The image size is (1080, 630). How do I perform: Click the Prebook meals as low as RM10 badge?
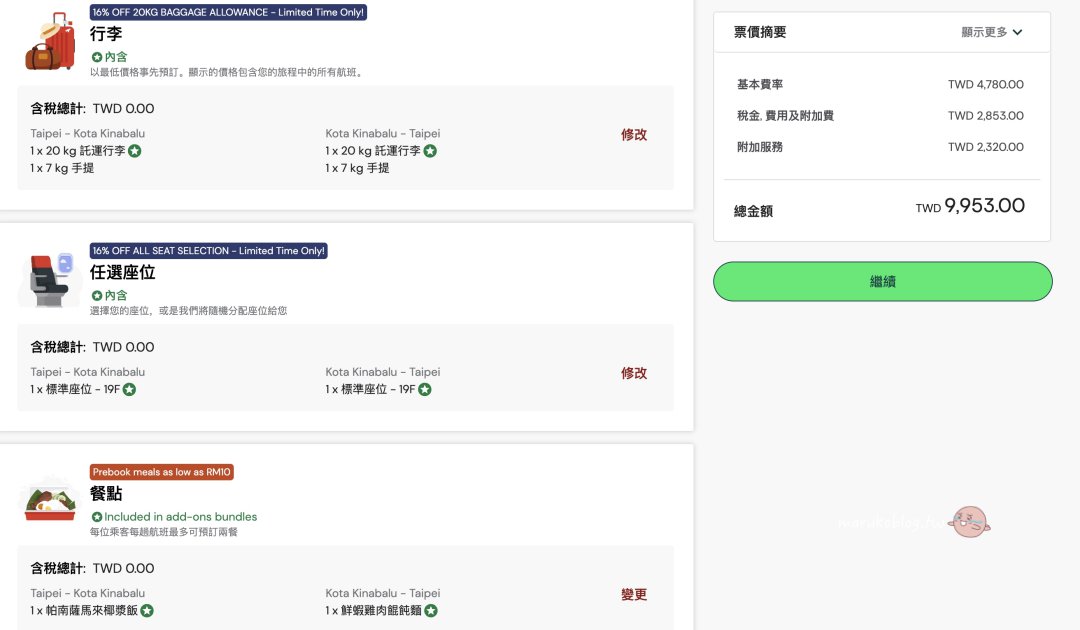pyautogui.click(x=162, y=472)
